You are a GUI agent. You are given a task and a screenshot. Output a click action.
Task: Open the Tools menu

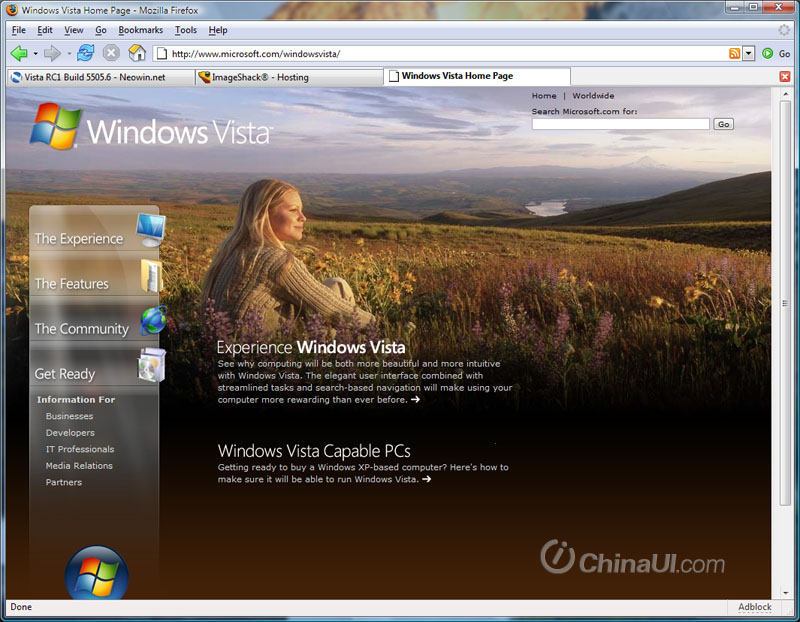coord(186,30)
